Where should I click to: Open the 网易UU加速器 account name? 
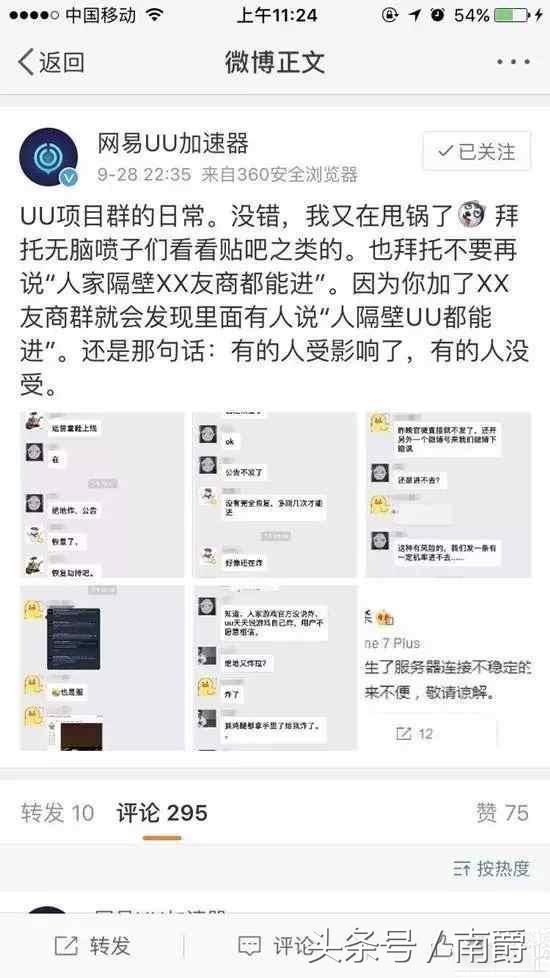[173, 144]
